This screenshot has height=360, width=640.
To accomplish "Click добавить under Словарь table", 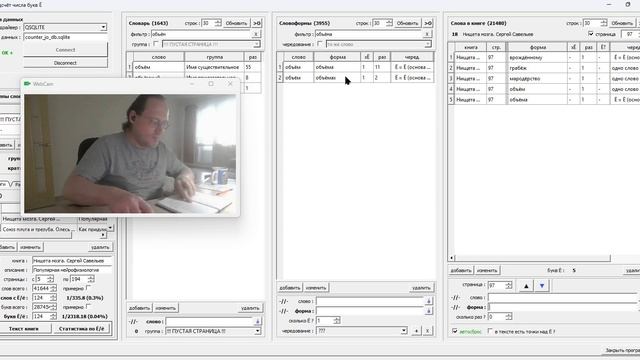I will pyautogui.click(x=139, y=308).
